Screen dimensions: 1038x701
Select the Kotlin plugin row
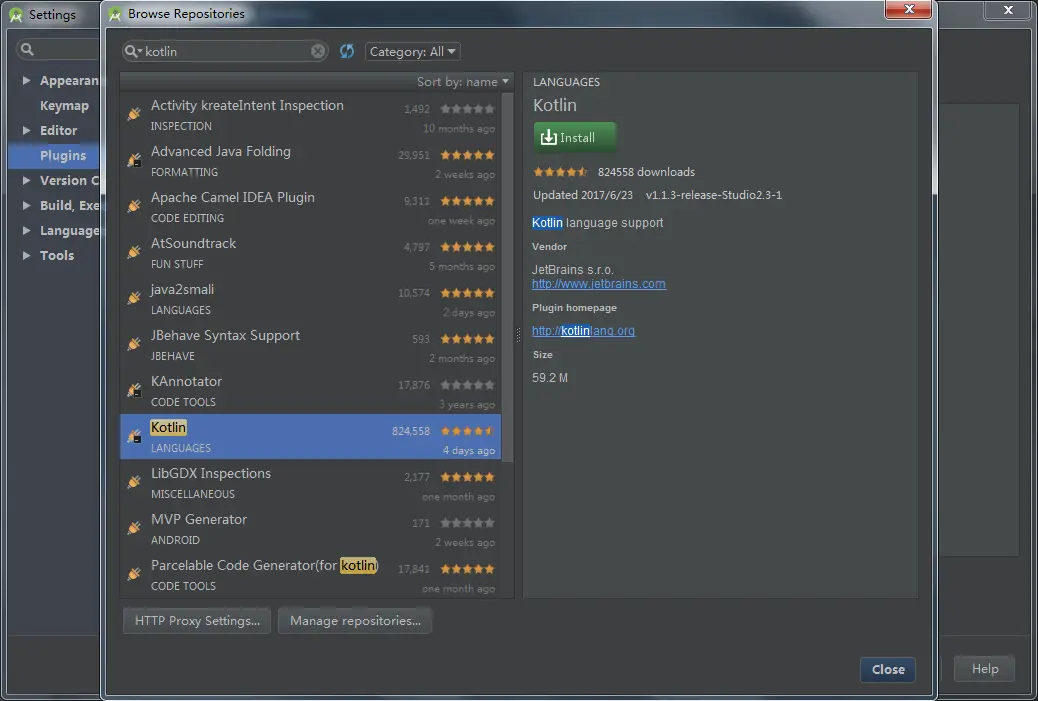pyautogui.click(x=310, y=437)
